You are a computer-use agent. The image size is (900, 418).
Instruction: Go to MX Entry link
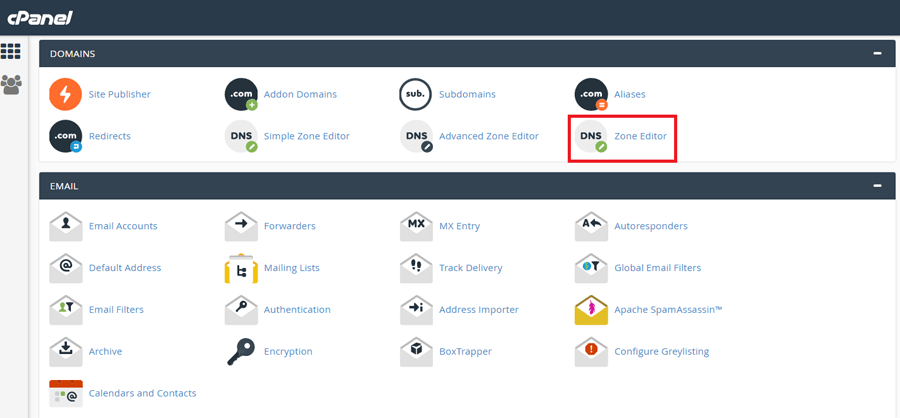(x=459, y=226)
